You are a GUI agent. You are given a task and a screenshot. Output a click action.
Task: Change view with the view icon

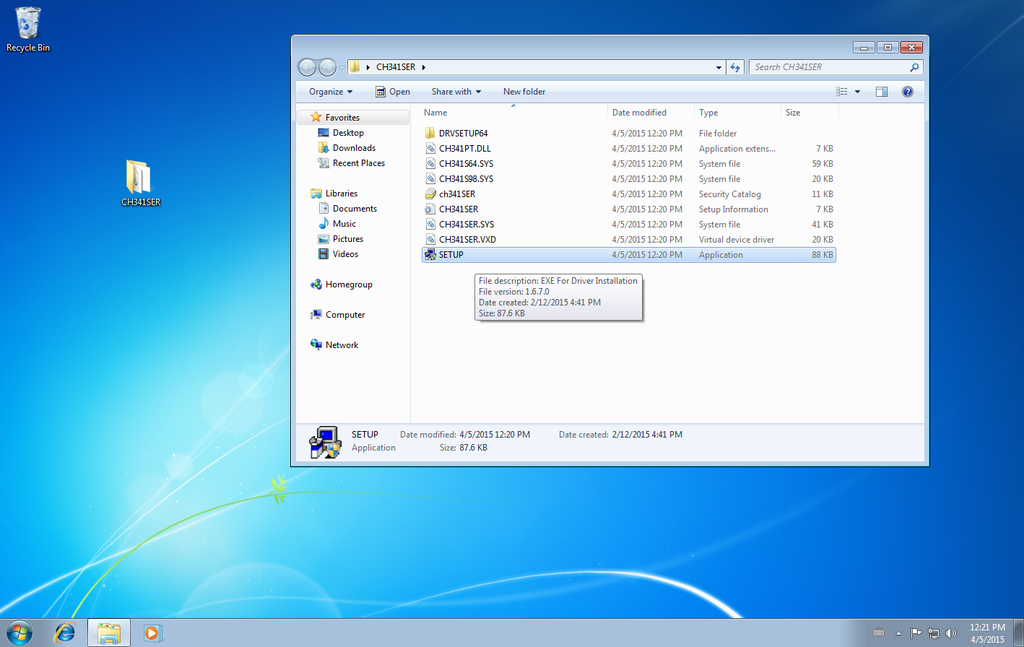tap(842, 91)
